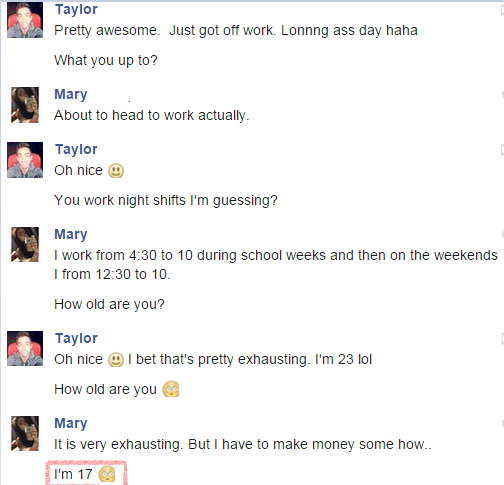
Task: Click the highlighted "I'm 17" message text
Action: (x=73, y=474)
